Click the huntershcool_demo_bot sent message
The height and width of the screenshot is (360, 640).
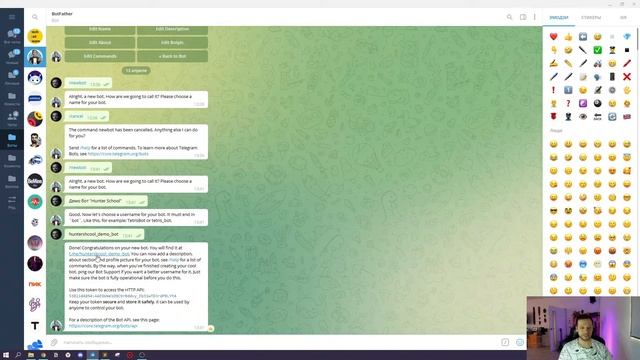pyautogui.click(x=104, y=234)
